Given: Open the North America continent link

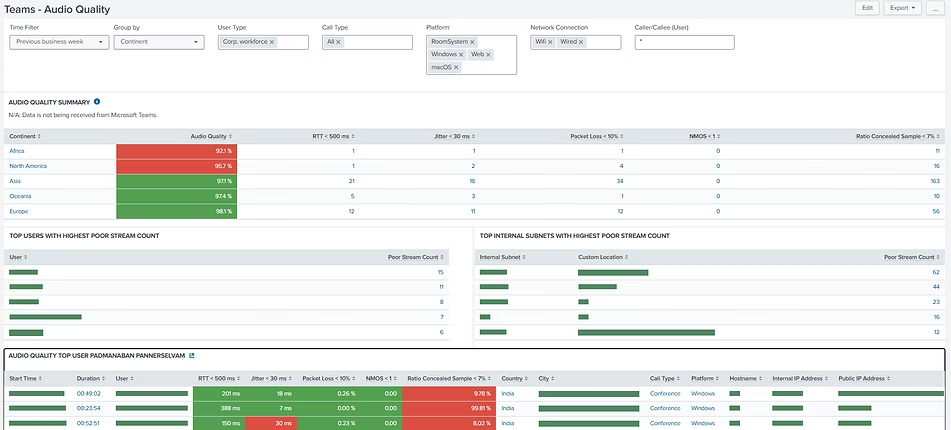Looking at the screenshot, I should point(29,166).
